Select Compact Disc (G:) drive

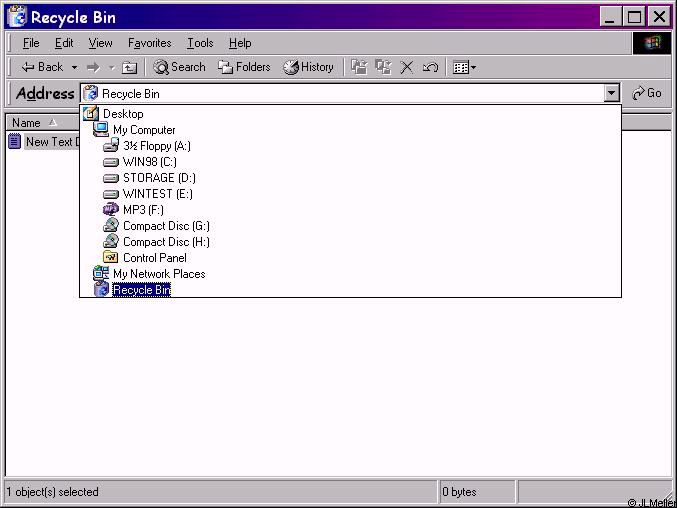166,226
